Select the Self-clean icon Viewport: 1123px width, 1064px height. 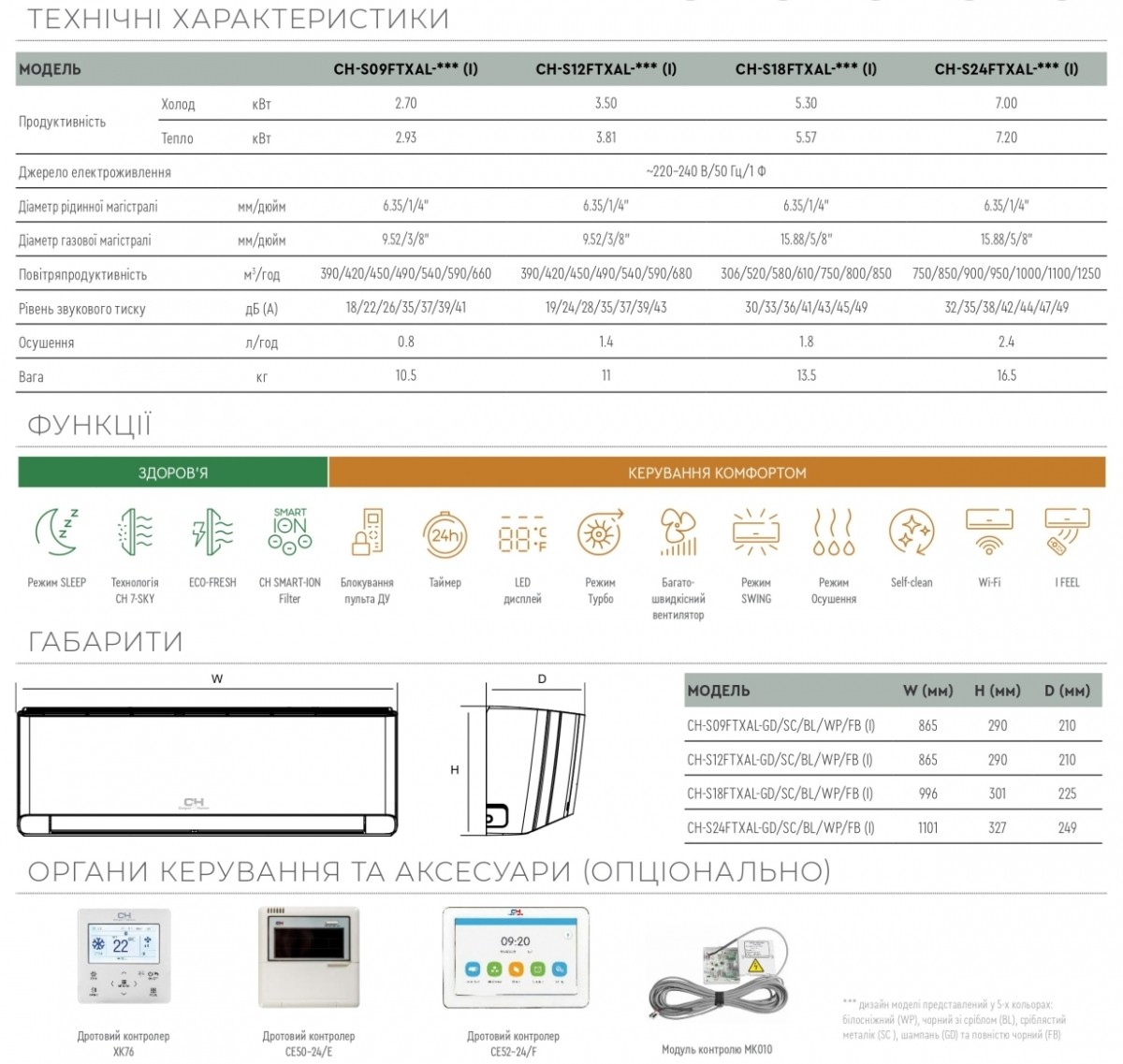click(912, 532)
